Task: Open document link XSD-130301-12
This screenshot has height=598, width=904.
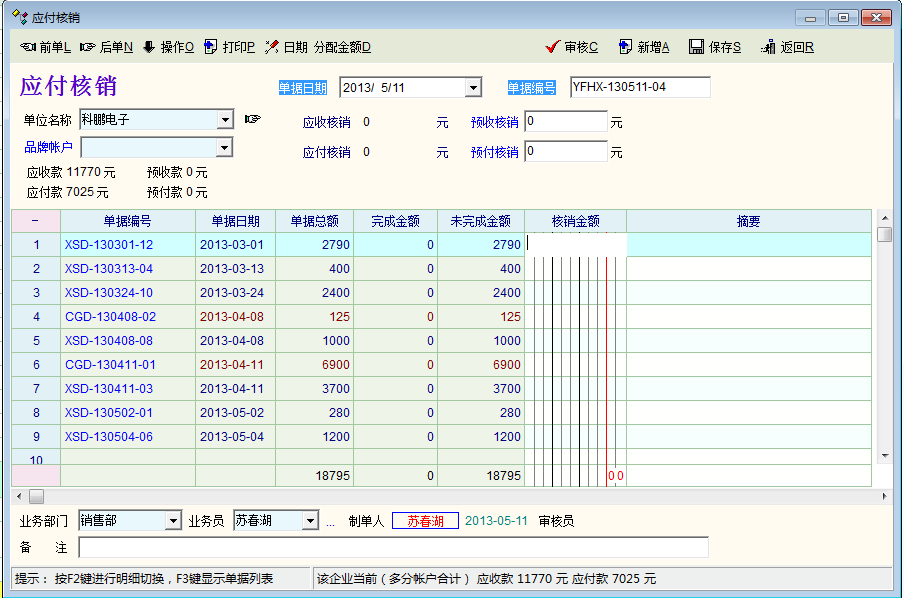Action: click(109, 245)
